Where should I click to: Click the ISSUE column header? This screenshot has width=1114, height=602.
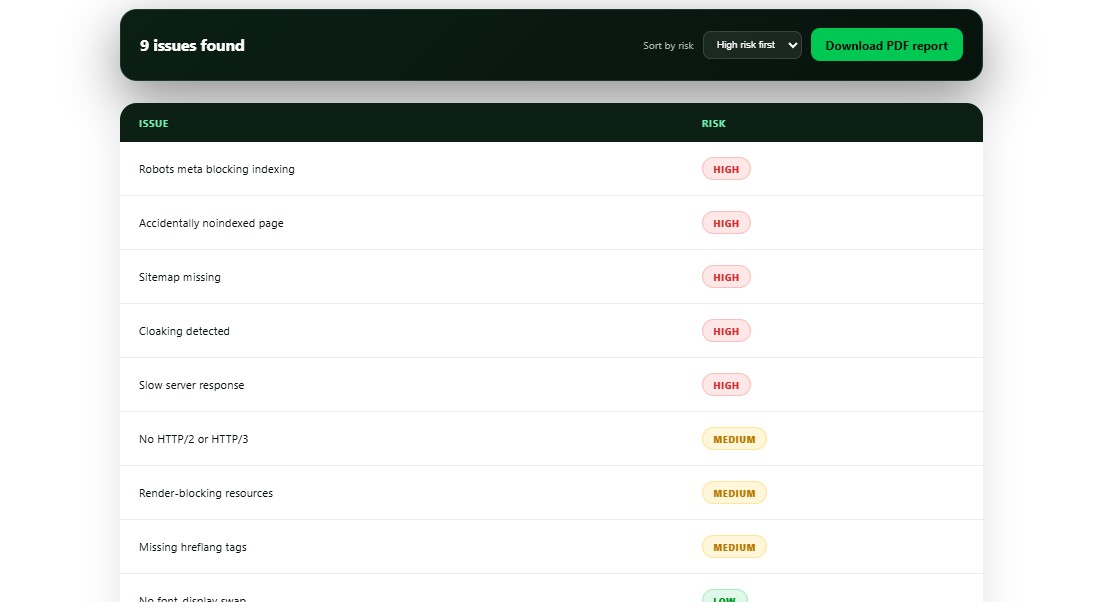(153, 124)
